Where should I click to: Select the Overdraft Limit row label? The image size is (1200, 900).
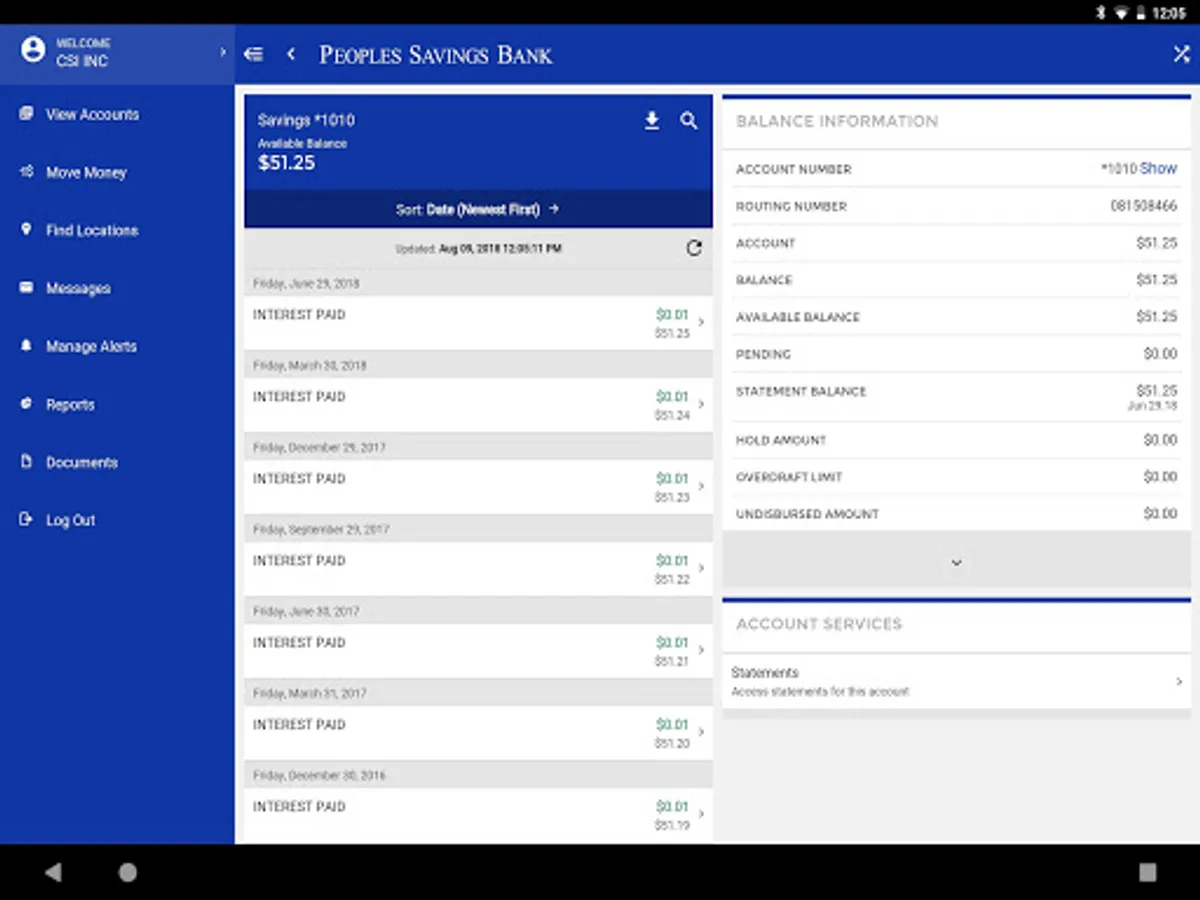pos(789,477)
